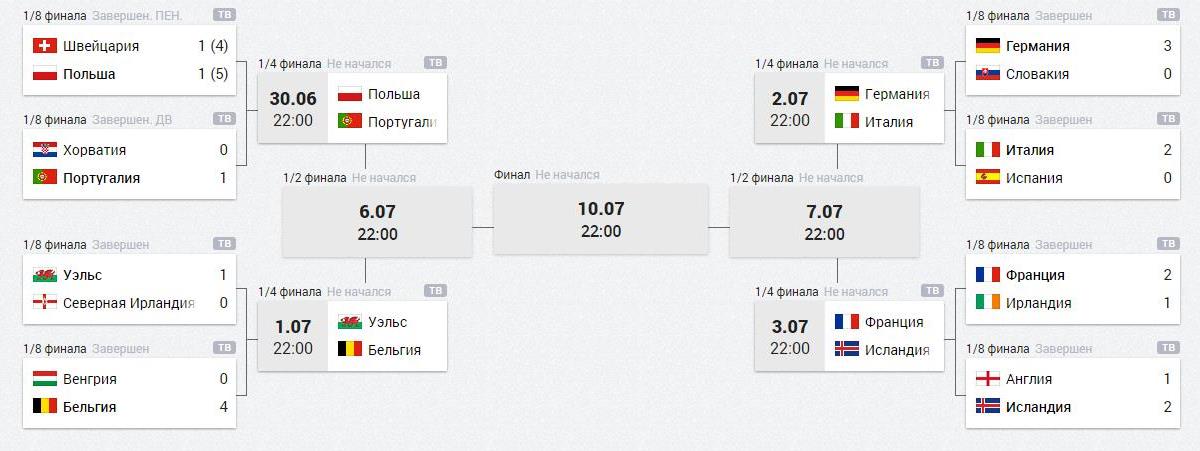
Task: Click the Португалия name in Хорватия match
Action: click(101, 178)
